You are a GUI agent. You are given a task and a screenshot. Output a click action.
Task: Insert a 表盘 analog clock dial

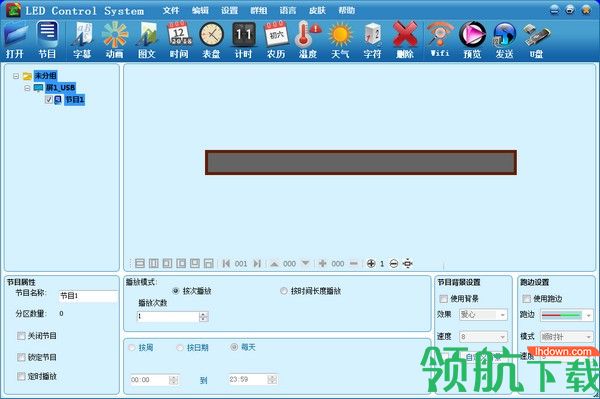pyautogui.click(x=211, y=41)
